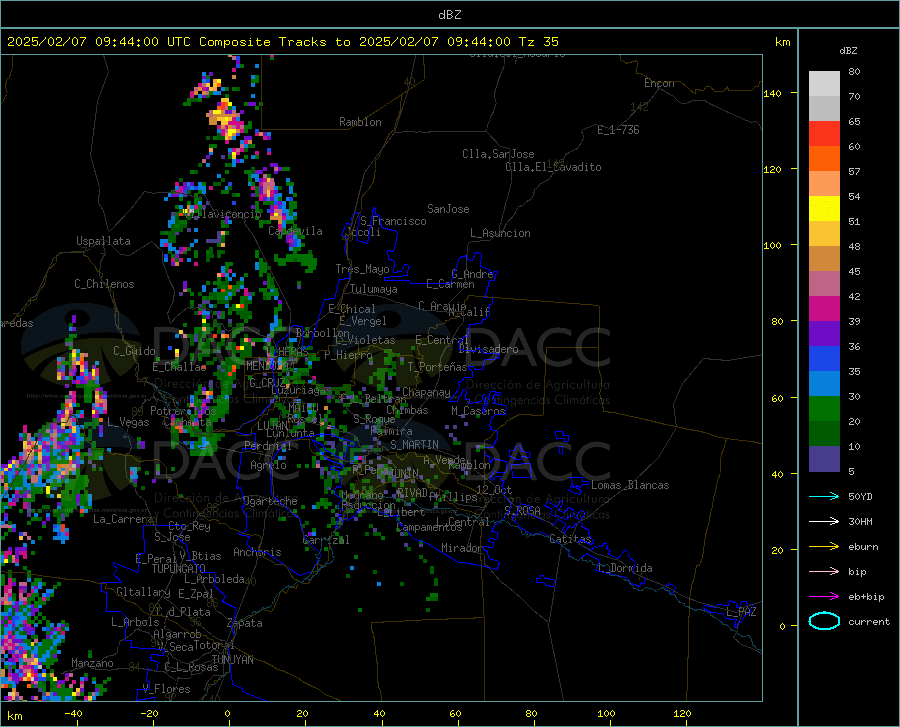Click the 60 dBZ orange swatch
This screenshot has height=727, width=900.
[x=824, y=159]
